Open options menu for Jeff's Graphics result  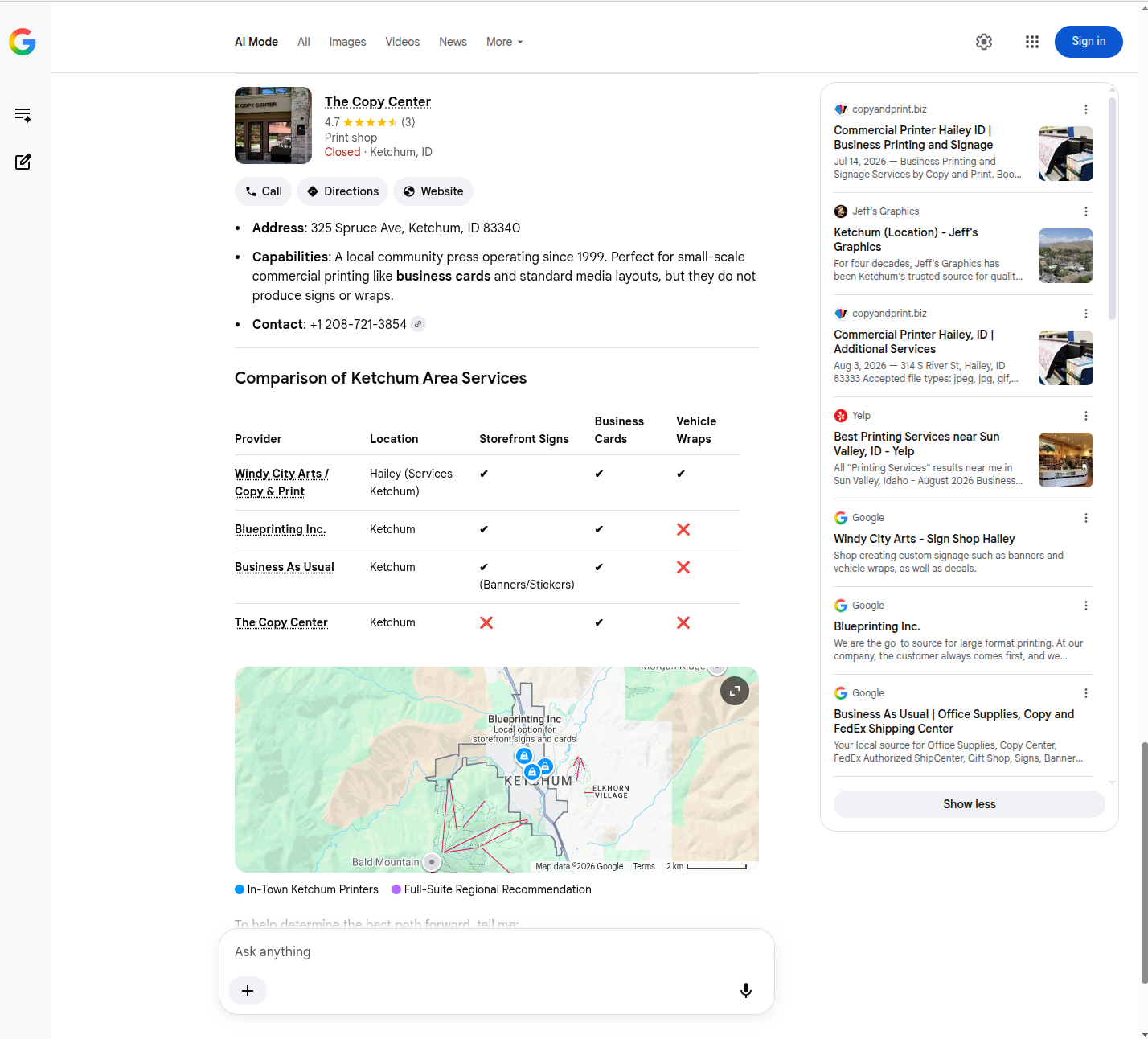(1086, 211)
